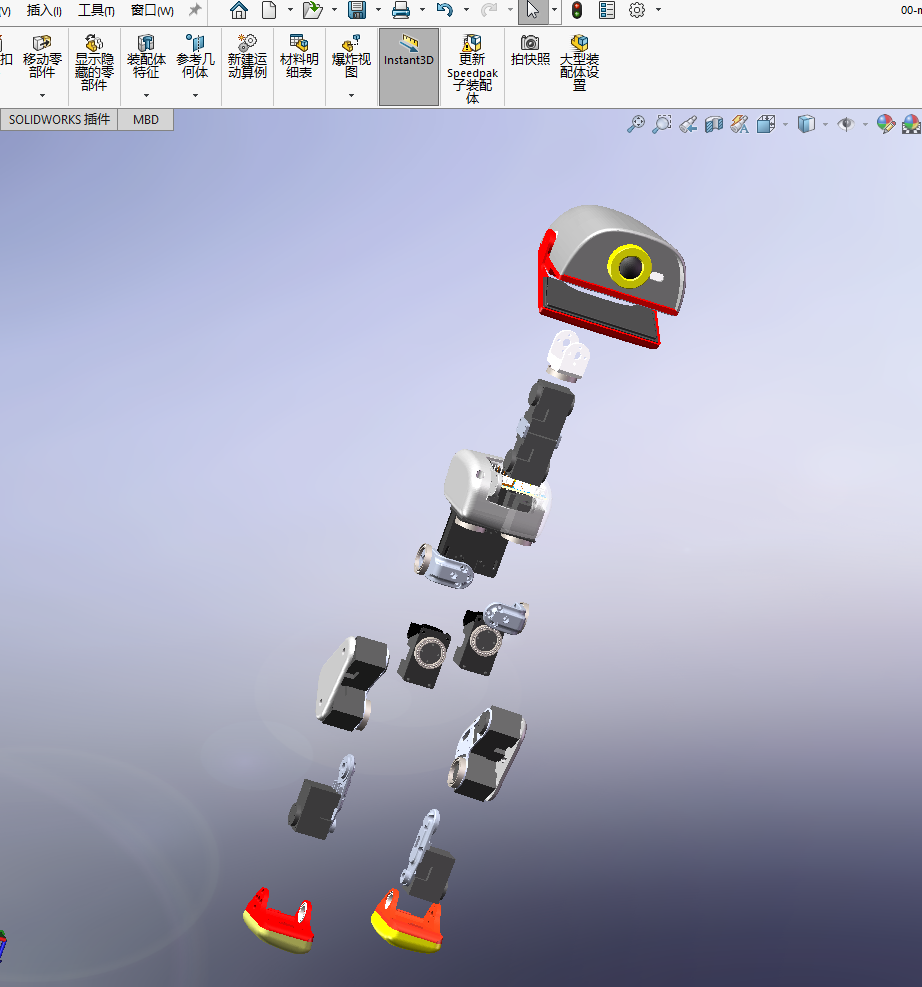Screen dimensions: 922x987
Task: Expand the Open file dropdown arrow
Action: tap(334, 10)
